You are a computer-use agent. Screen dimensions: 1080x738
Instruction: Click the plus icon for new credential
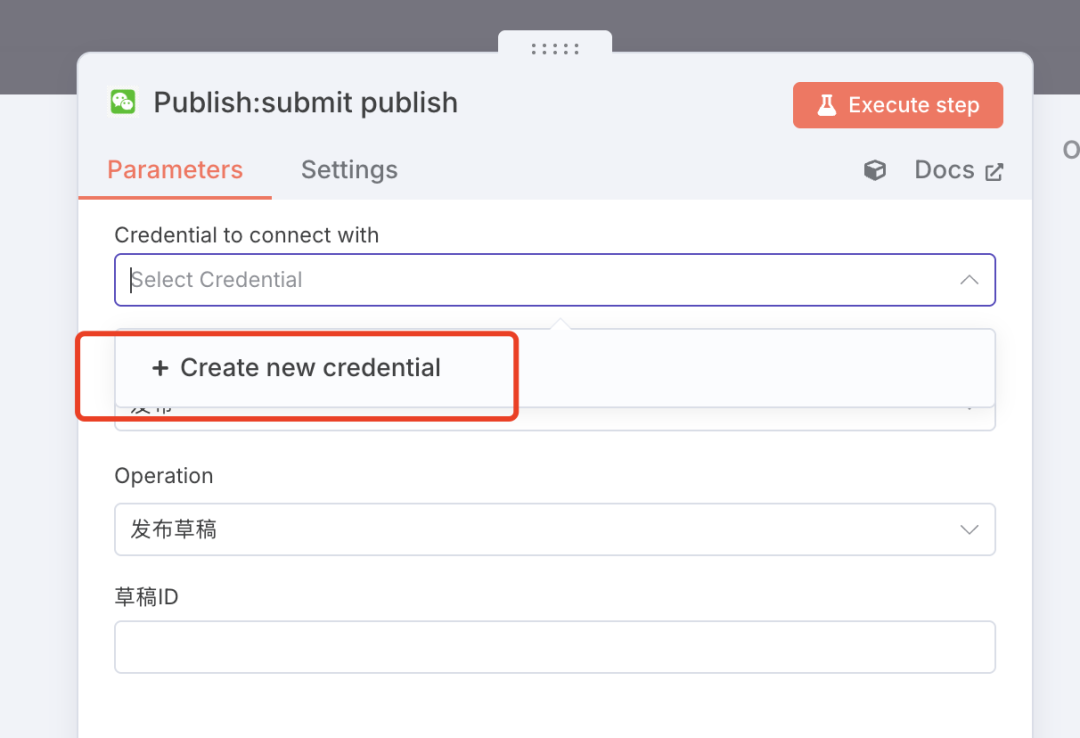(x=160, y=368)
